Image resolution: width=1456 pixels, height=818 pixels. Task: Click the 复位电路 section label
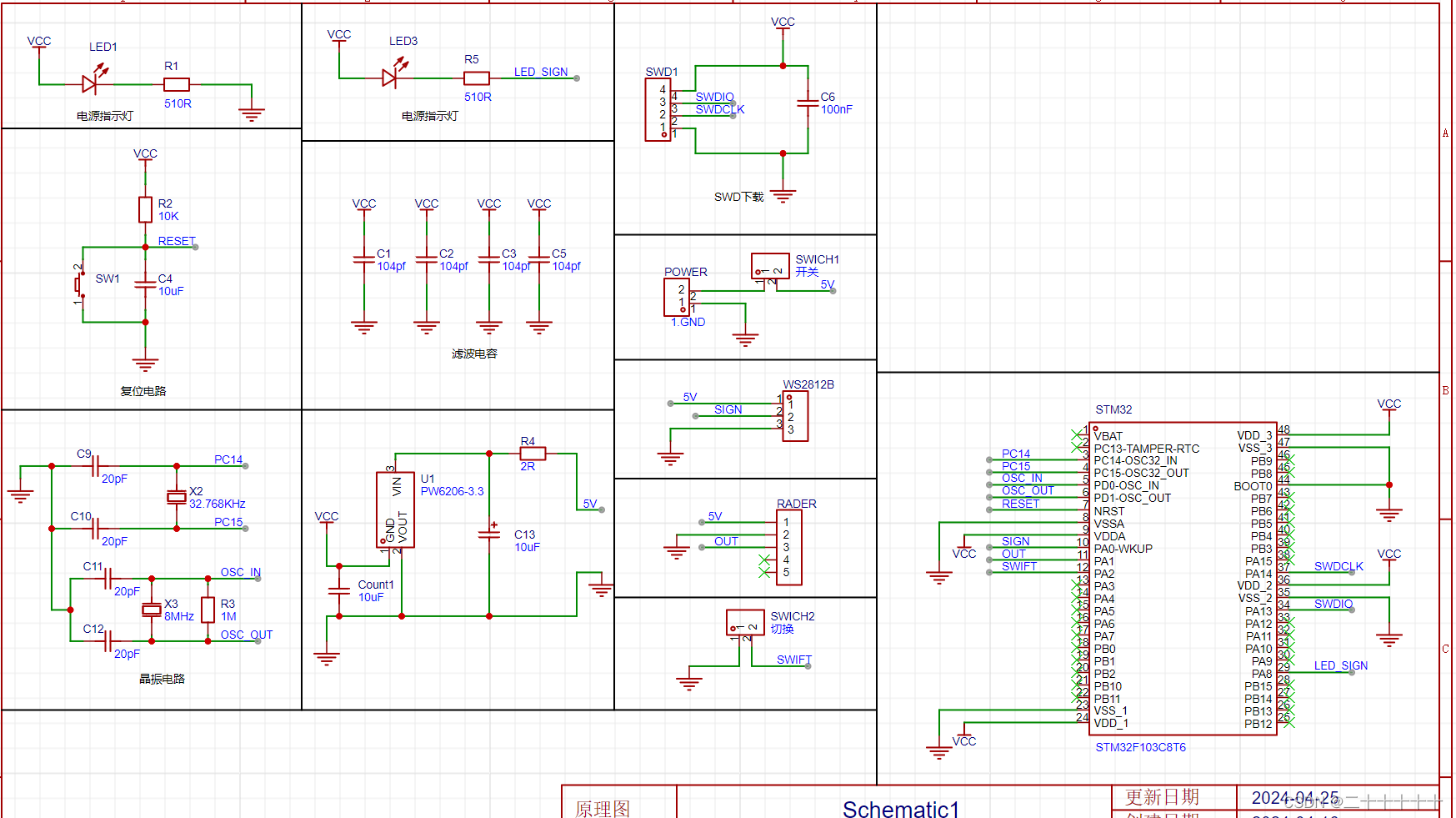coord(143,391)
